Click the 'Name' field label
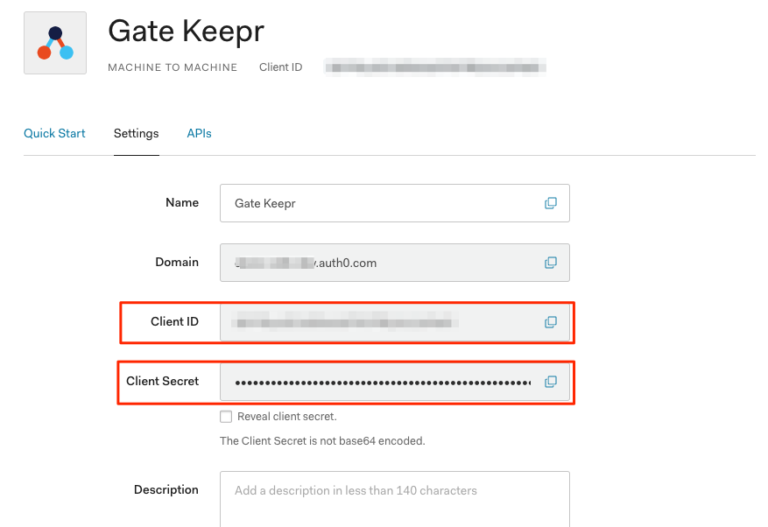The image size is (768, 527). coord(182,203)
